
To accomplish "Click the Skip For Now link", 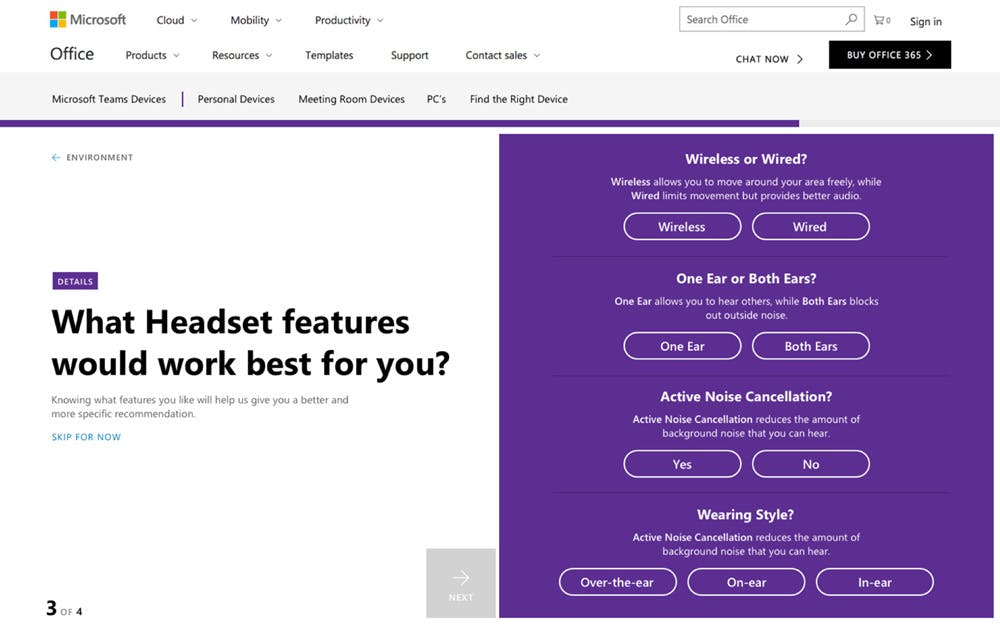I will [86, 437].
